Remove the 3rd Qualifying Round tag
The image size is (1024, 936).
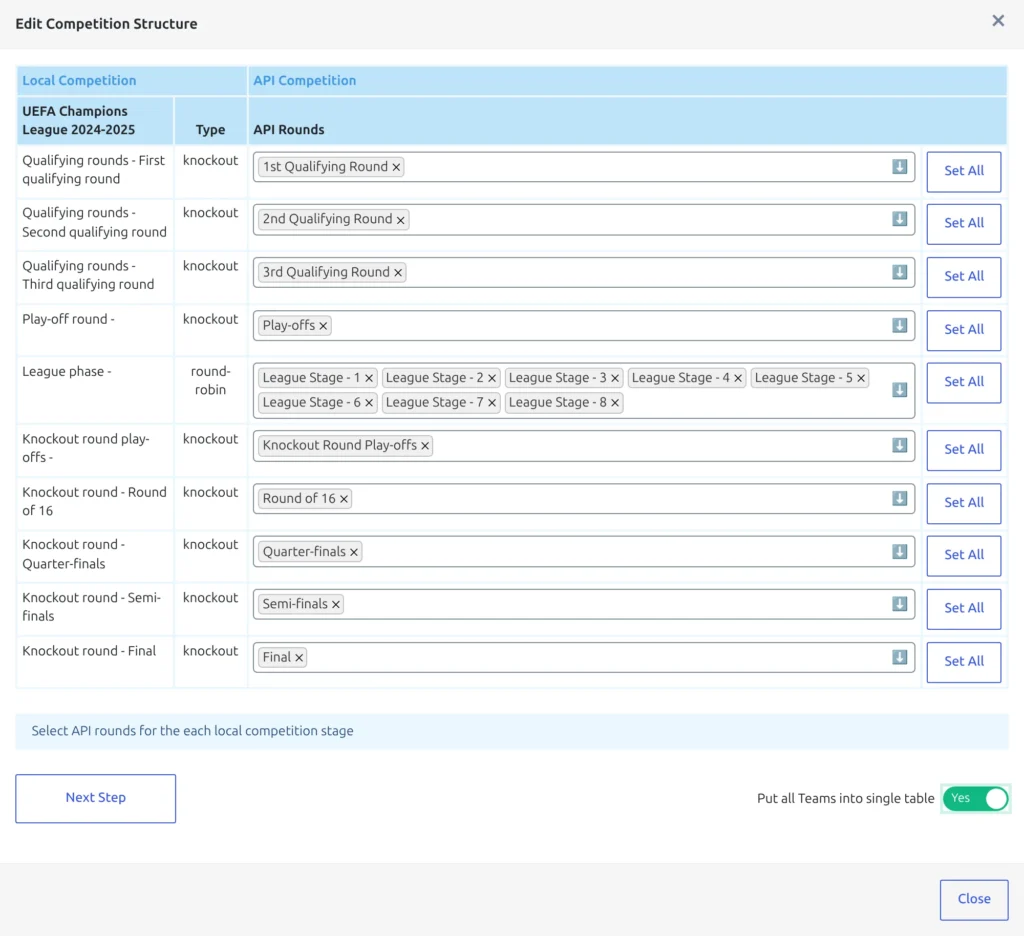[x=398, y=272]
